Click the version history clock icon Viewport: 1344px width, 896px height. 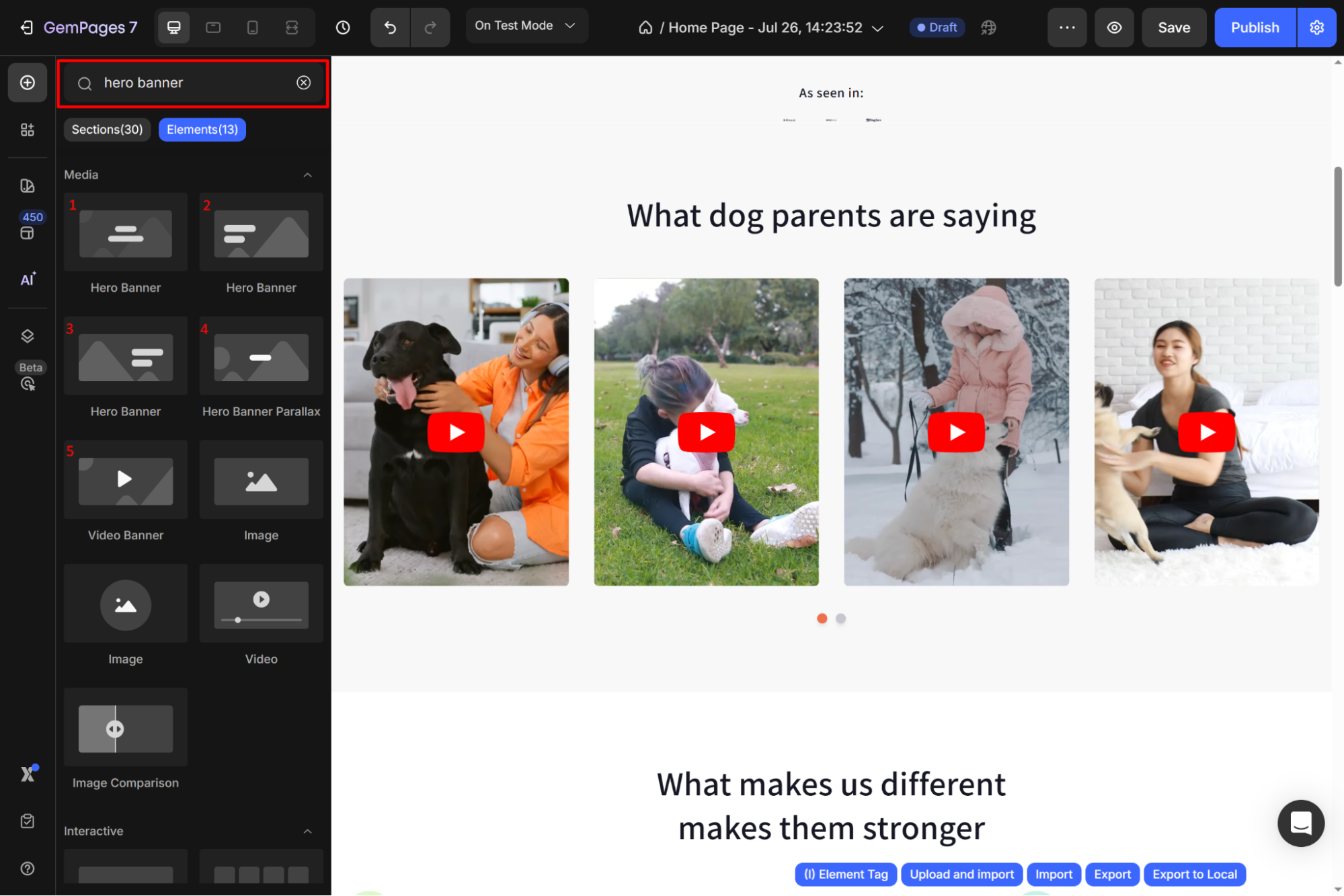[343, 28]
